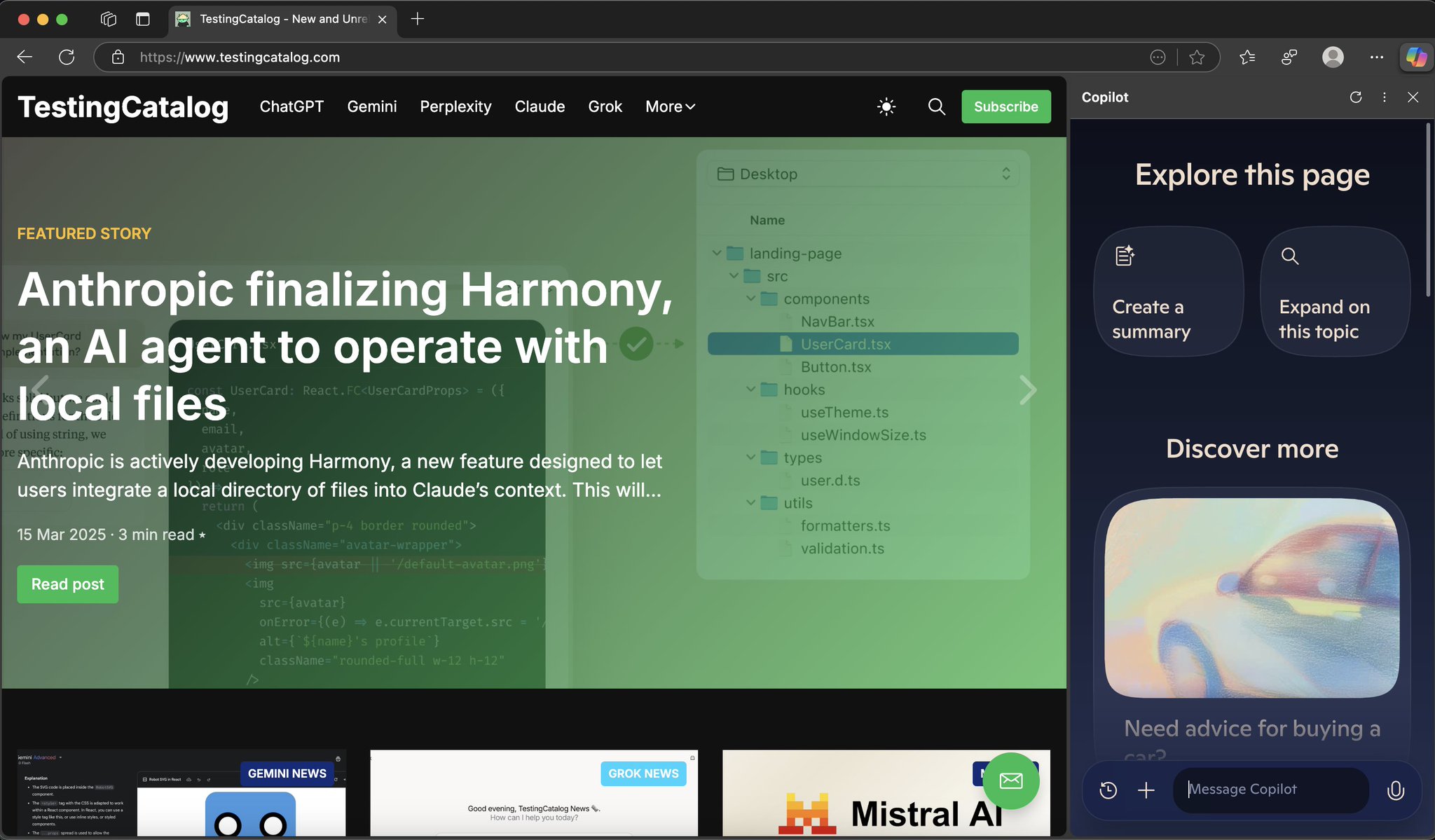View site information lock icon

pyautogui.click(x=118, y=57)
